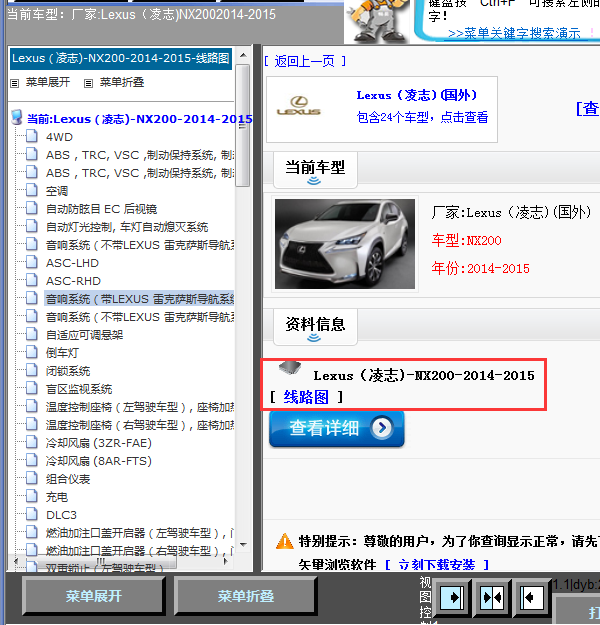The width and height of the screenshot is (600, 625).
Task: Click the horizontal scrollbar left arrow
Action: click(15, 561)
